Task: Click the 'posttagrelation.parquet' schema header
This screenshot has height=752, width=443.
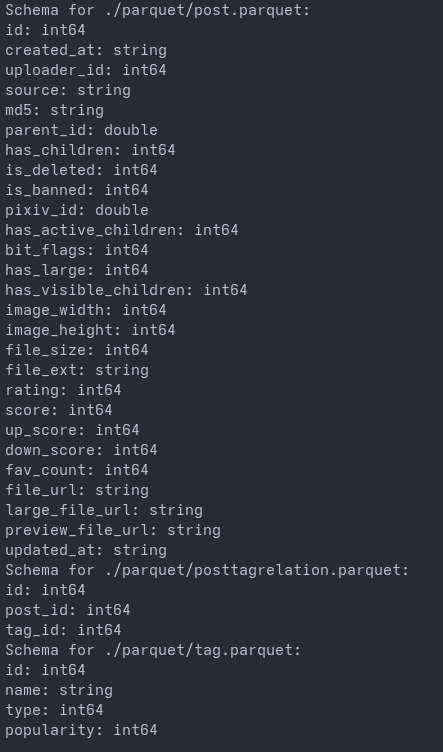Action: 207,570
